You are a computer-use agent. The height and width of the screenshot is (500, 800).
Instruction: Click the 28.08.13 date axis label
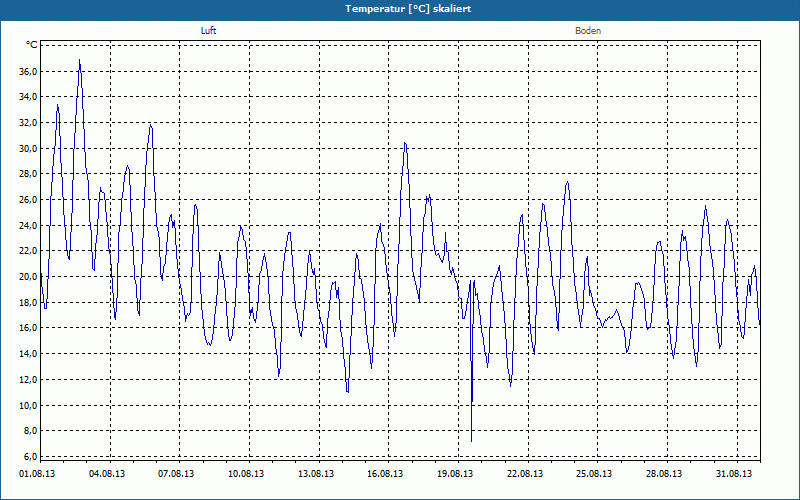coord(664,474)
